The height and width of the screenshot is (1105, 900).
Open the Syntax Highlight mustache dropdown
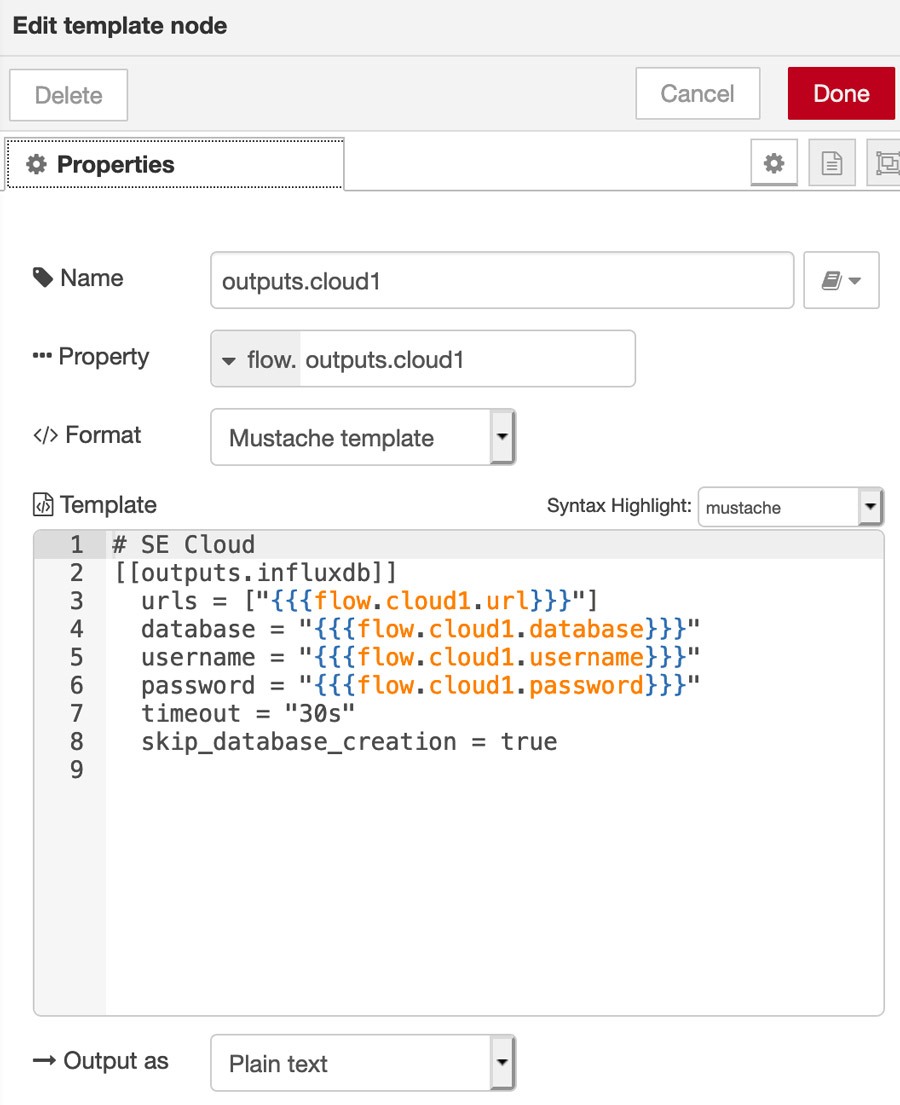pyautogui.click(x=790, y=507)
